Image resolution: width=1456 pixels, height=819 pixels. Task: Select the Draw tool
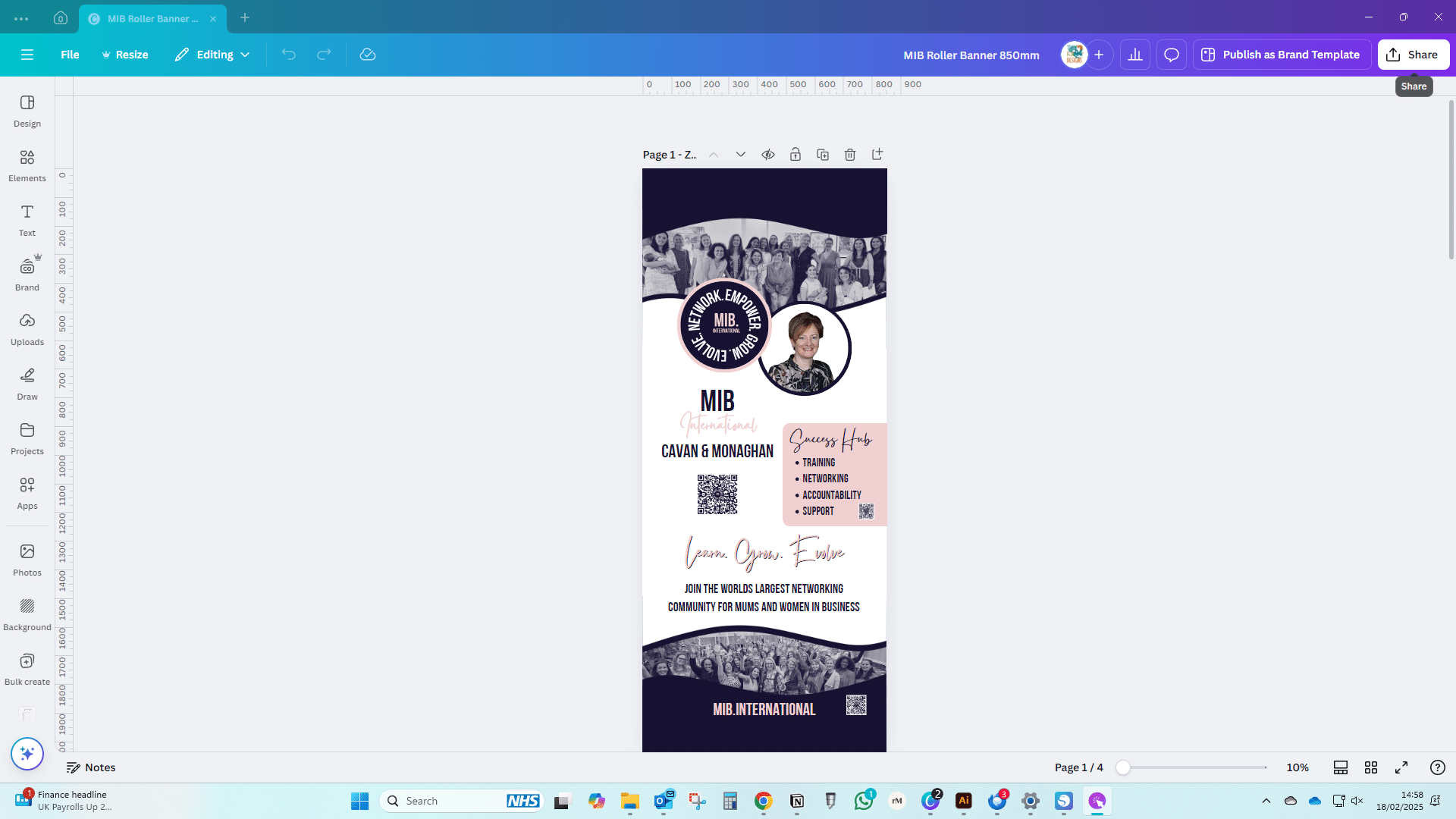[27, 383]
